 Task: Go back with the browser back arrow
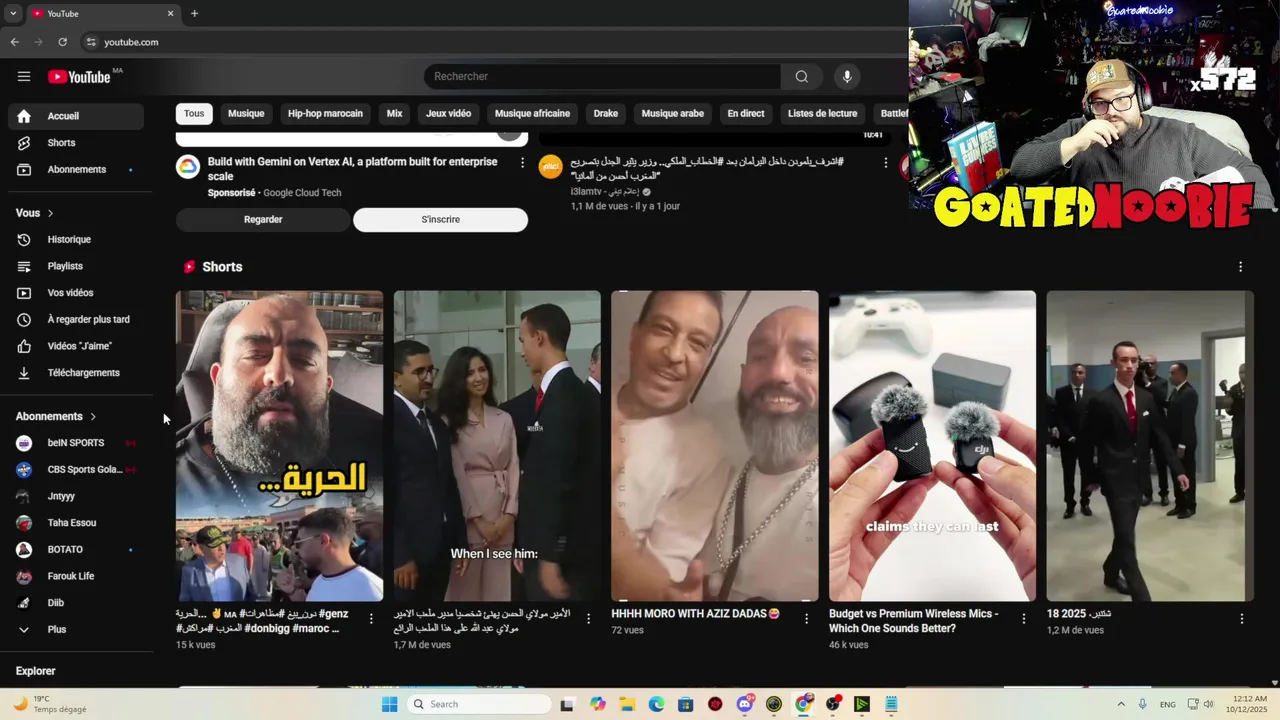tap(14, 42)
